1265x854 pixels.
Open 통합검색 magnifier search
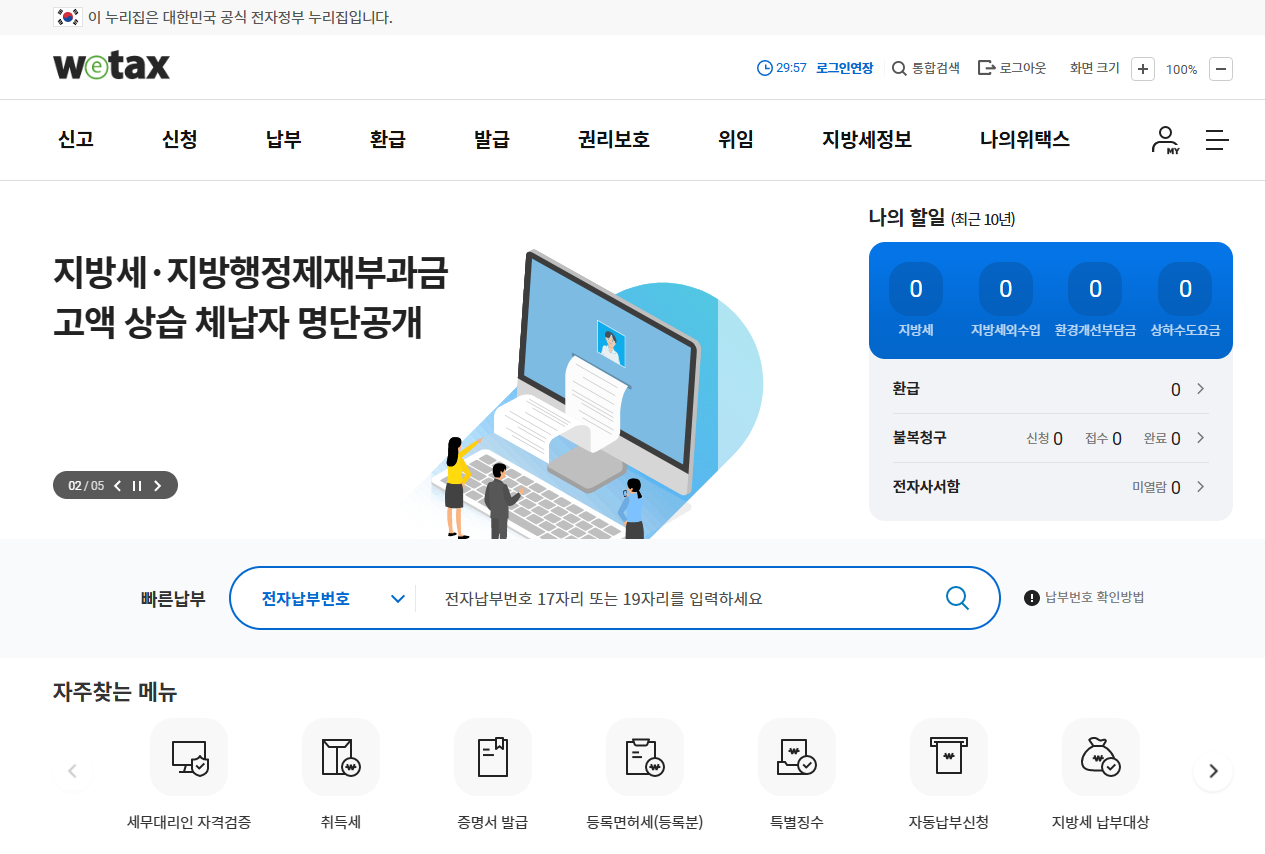coord(899,68)
